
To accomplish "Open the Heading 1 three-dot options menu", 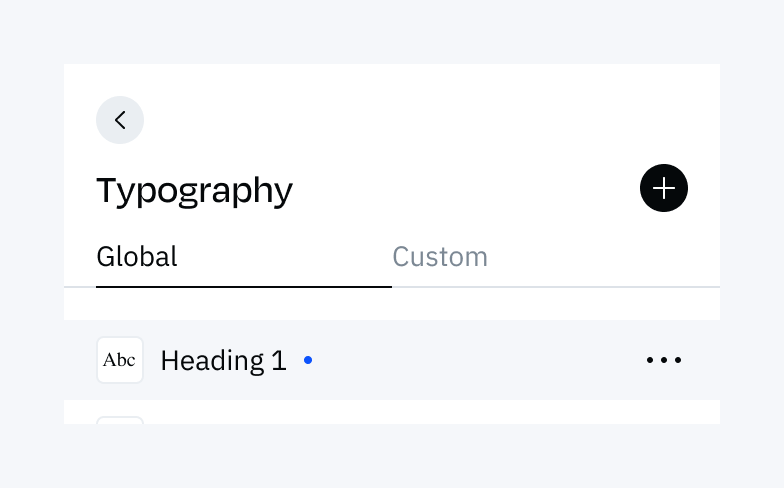I will 664,360.
